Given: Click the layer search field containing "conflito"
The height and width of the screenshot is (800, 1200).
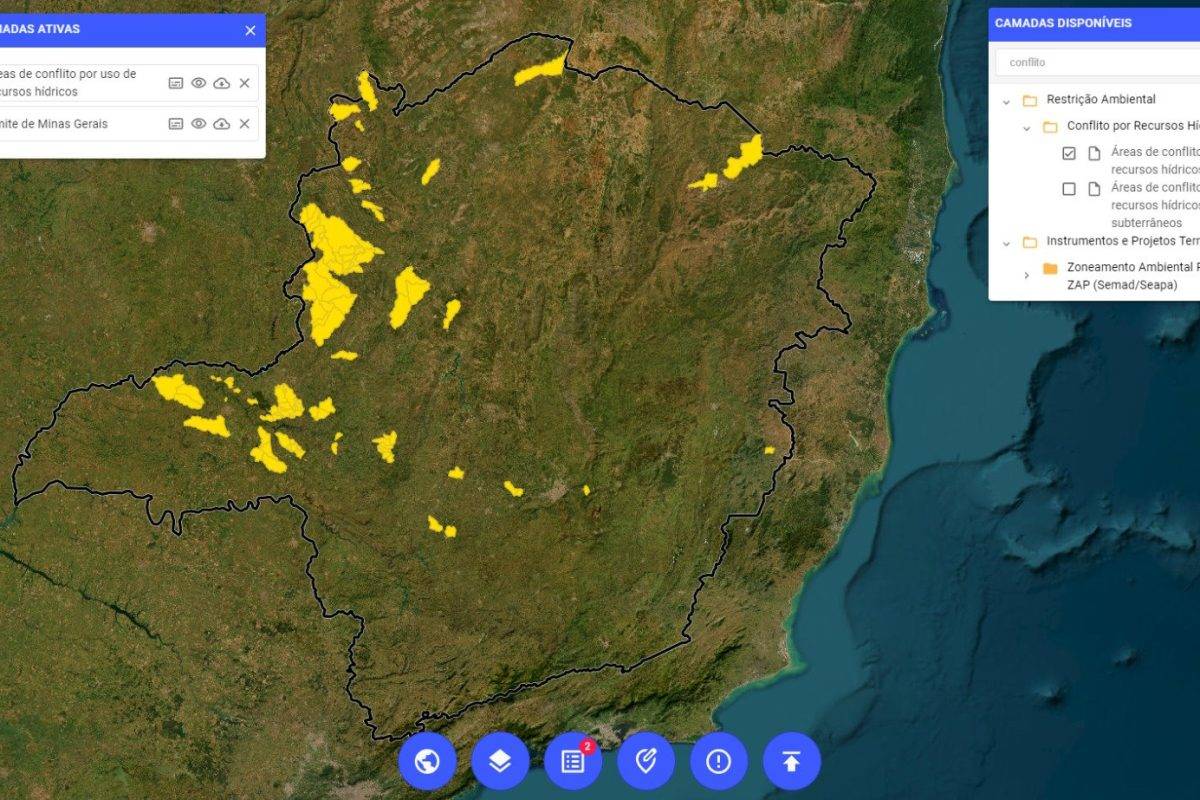Looking at the screenshot, I should [x=1100, y=62].
